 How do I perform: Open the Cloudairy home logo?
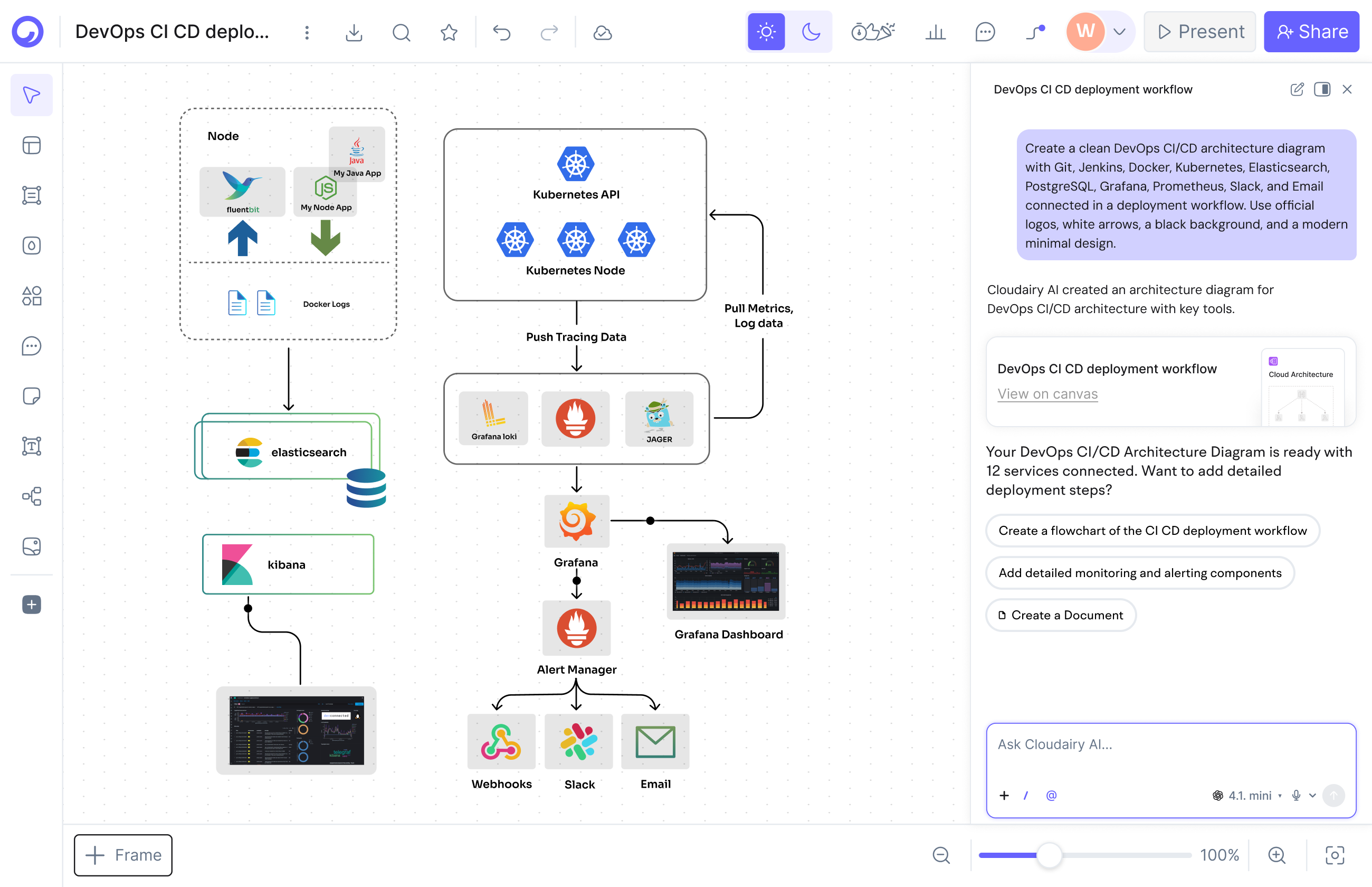[x=27, y=32]
